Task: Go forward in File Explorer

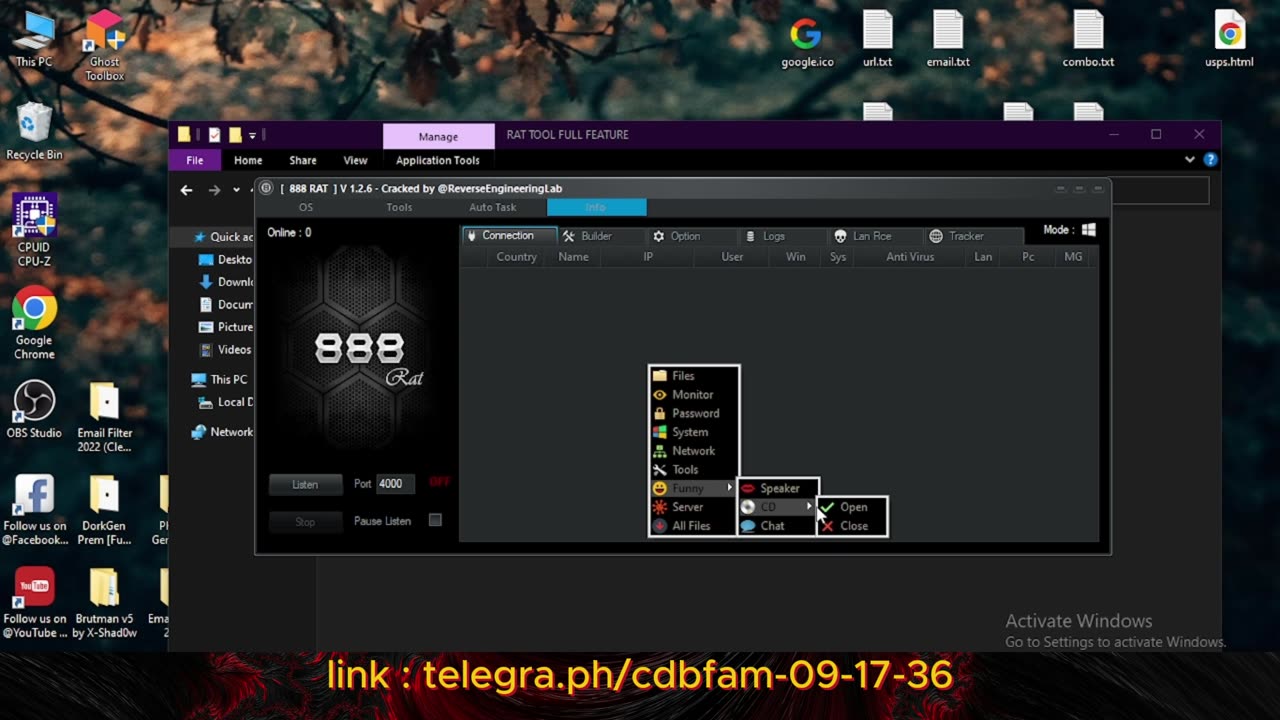Action: [x=214, y=190]
